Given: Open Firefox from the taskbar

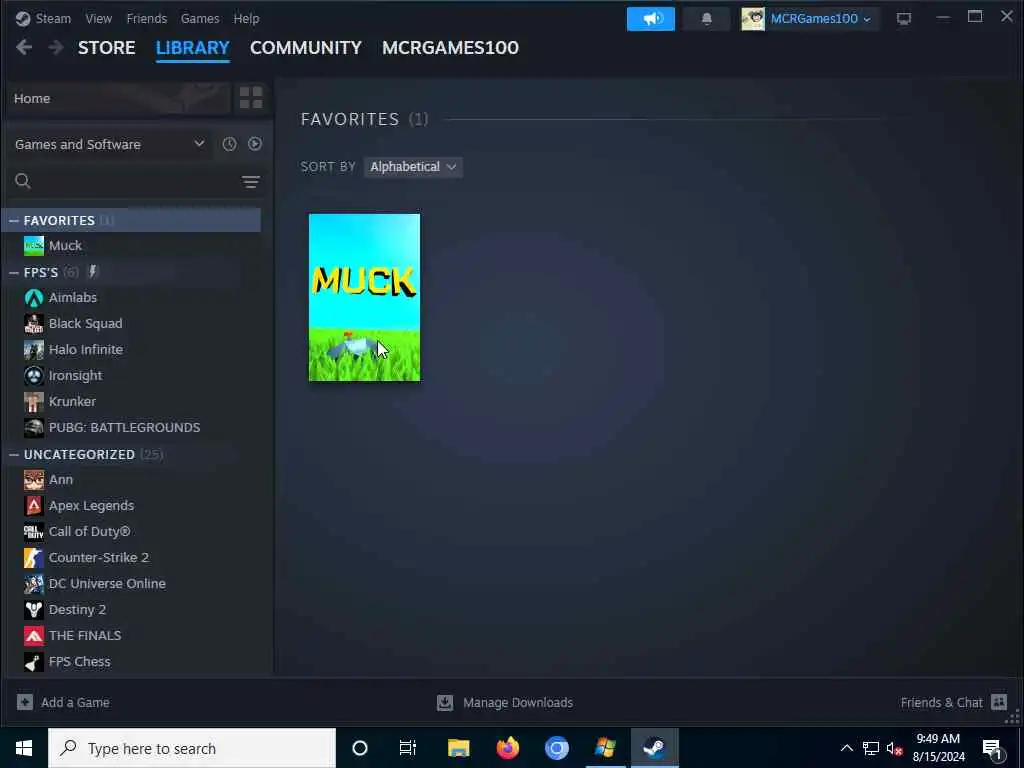Looking at the screenshot, I should (x=507, y=748).
